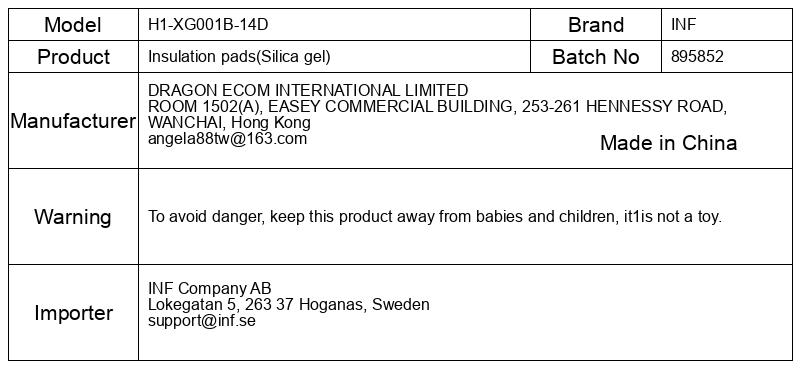Click the Batch No label

[x=595, y=57]
